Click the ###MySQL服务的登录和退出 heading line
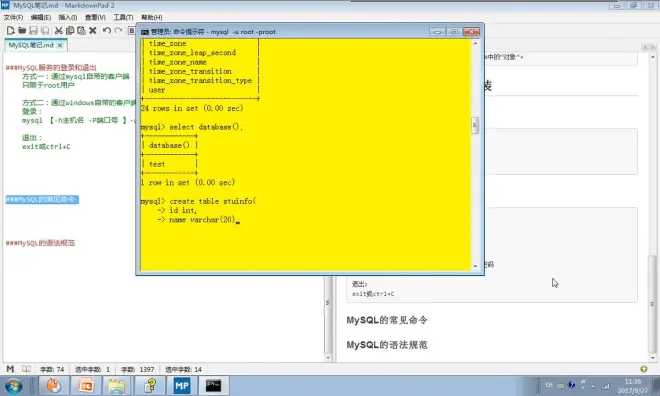Viewport: 660px width, 396px height. 51,67
